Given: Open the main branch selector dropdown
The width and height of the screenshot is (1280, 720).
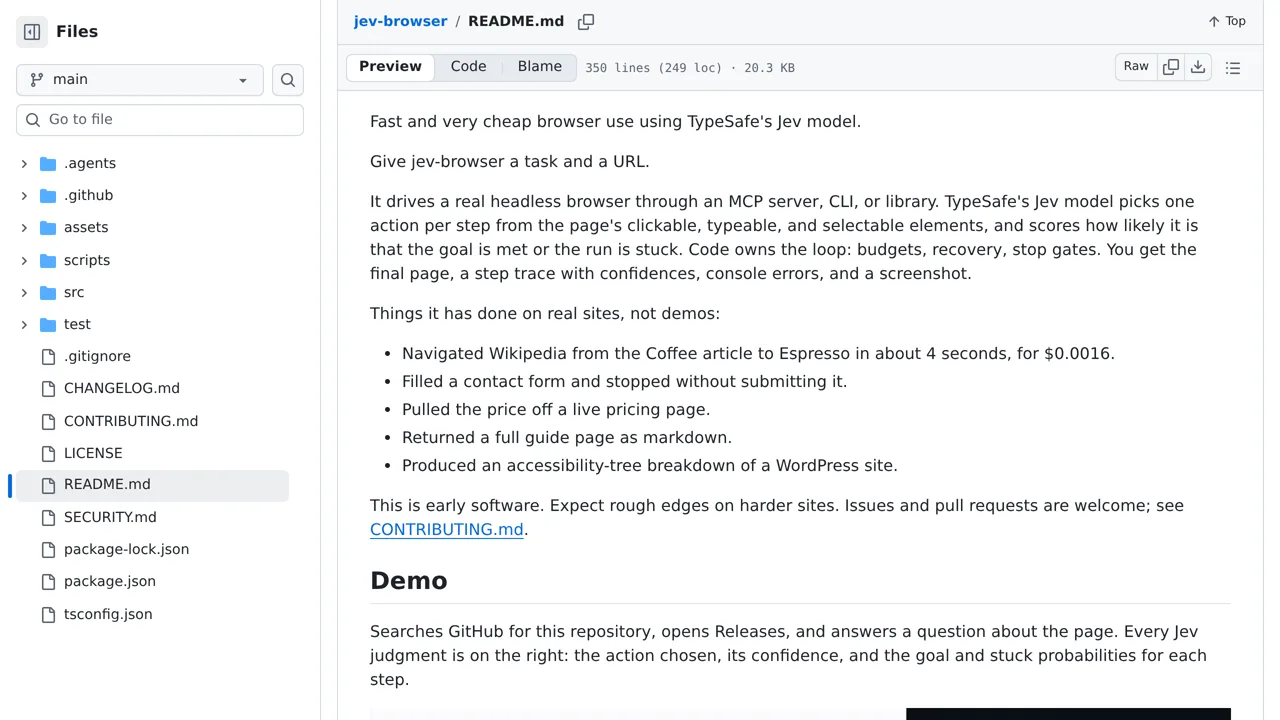Looking at the screenshot, I should tap(140, 80).
